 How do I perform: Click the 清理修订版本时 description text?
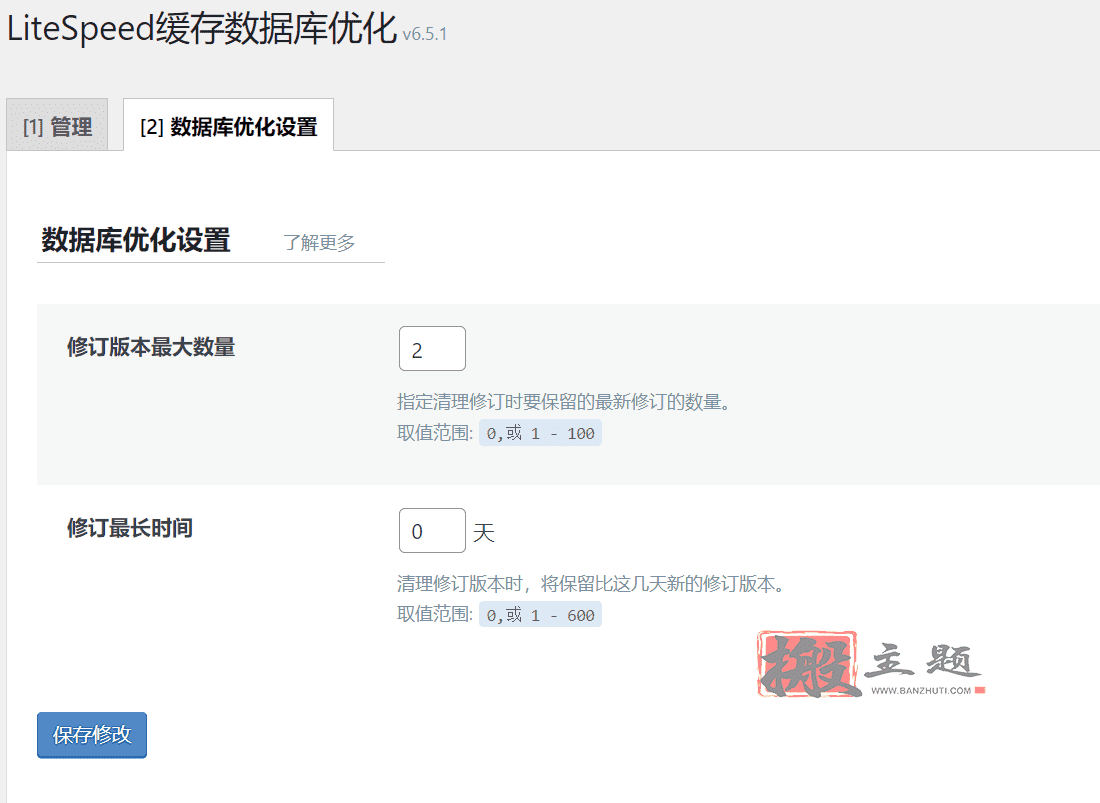pos(591,583)
